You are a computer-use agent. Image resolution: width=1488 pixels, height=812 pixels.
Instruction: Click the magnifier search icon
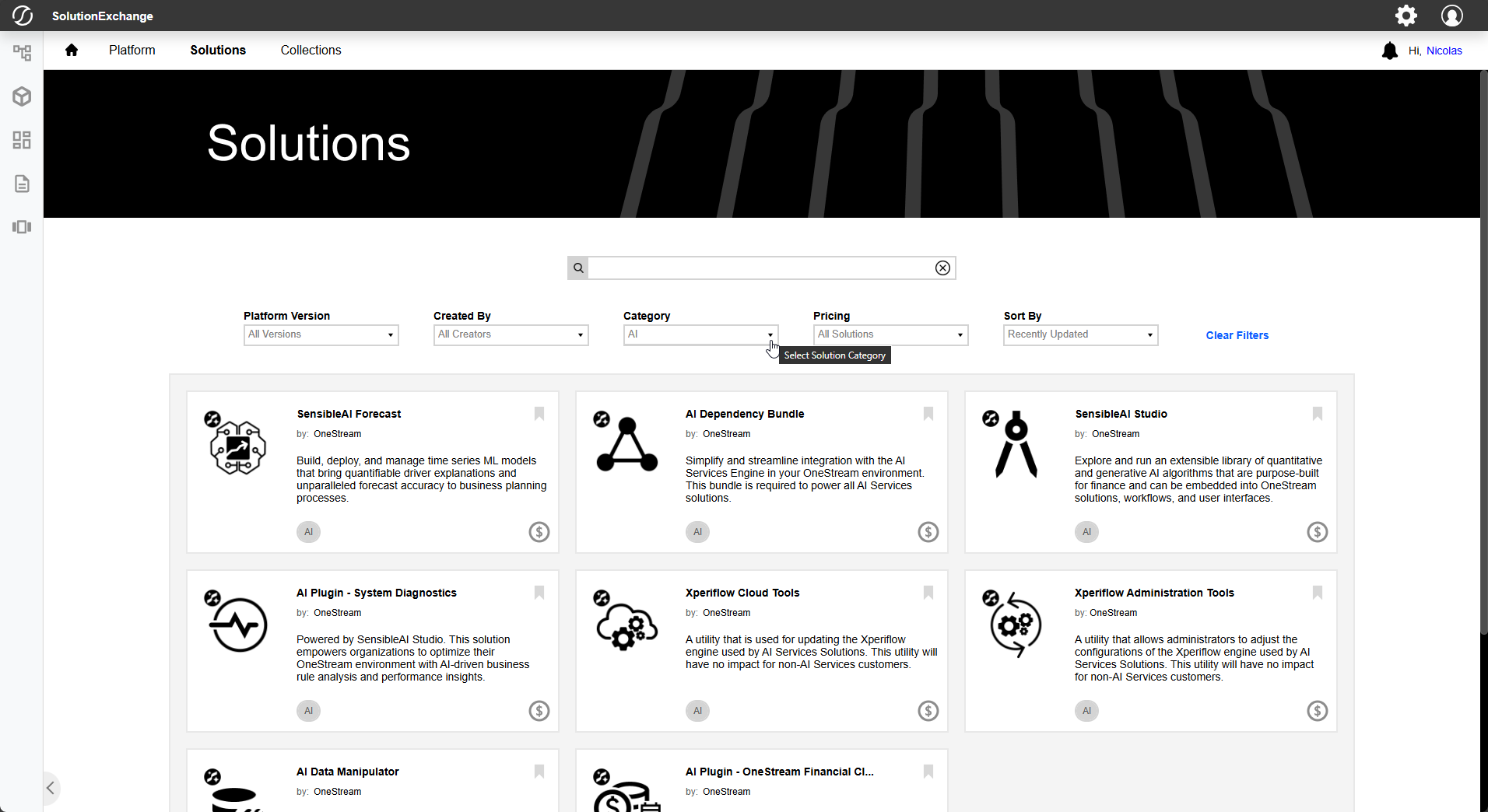[x=578, y=268]
